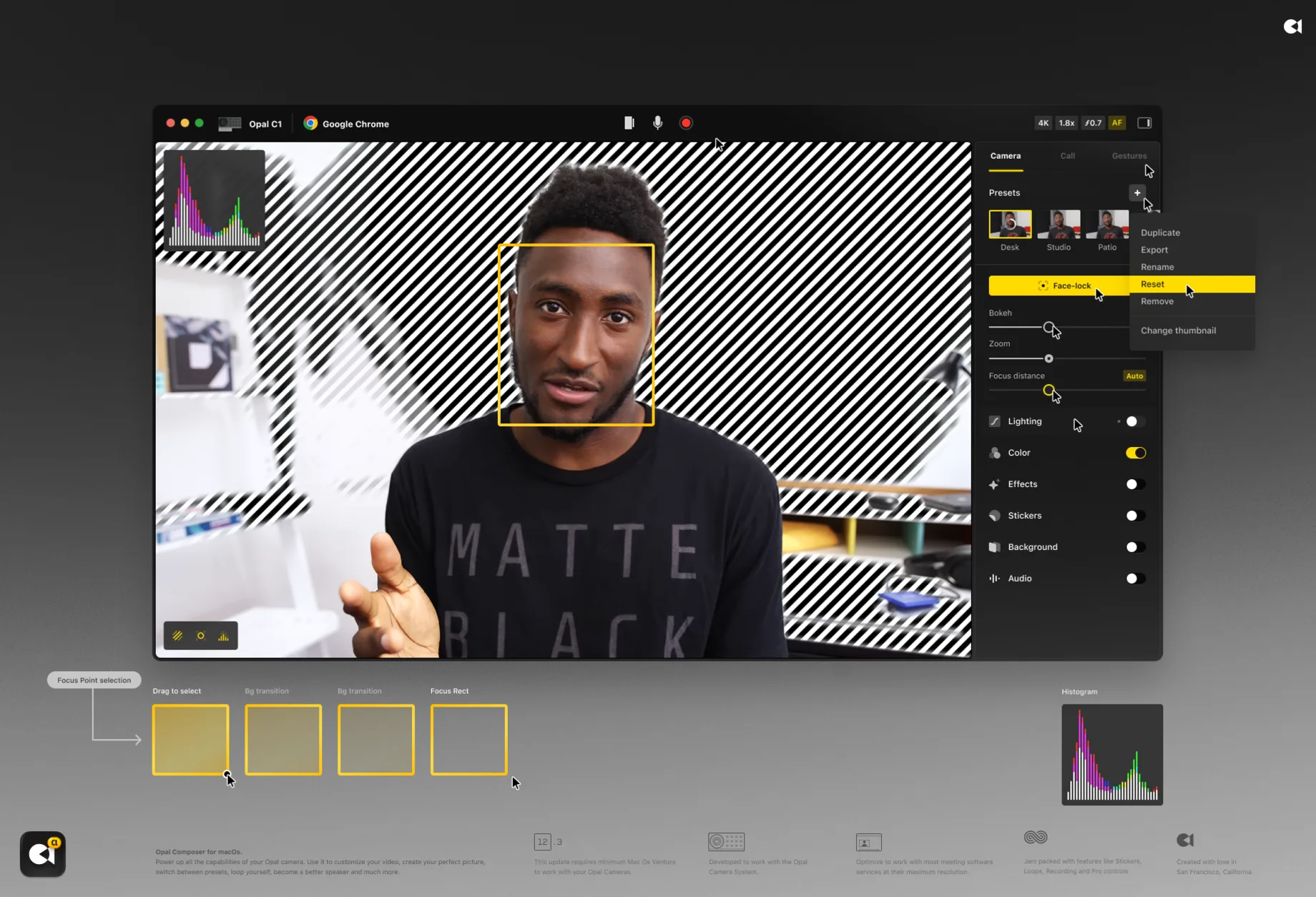Open the Opal C1 camera selector
The height and width of the screenshot is (897, 1316).
[250, 124]
